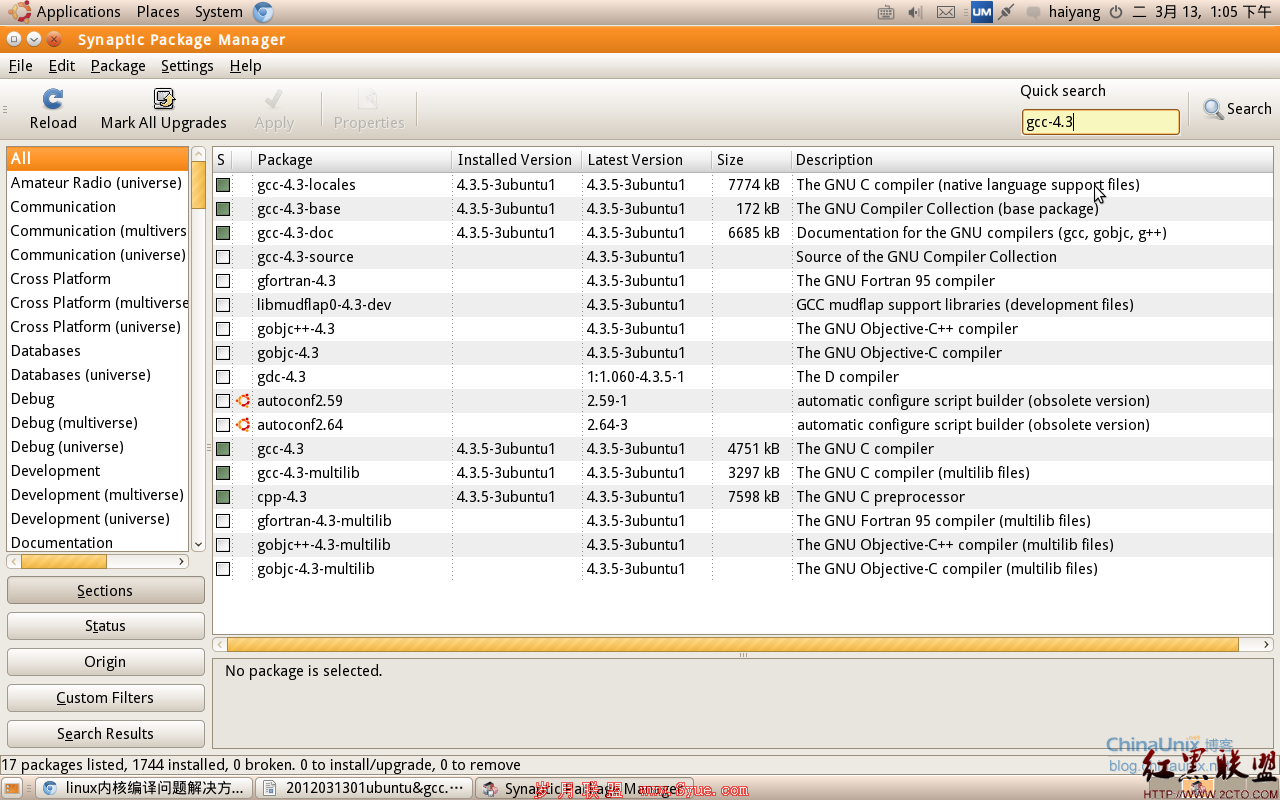The height and width of the screenshot is (800, 1280).
Task: Open the System menu
Action: [219, 12]
